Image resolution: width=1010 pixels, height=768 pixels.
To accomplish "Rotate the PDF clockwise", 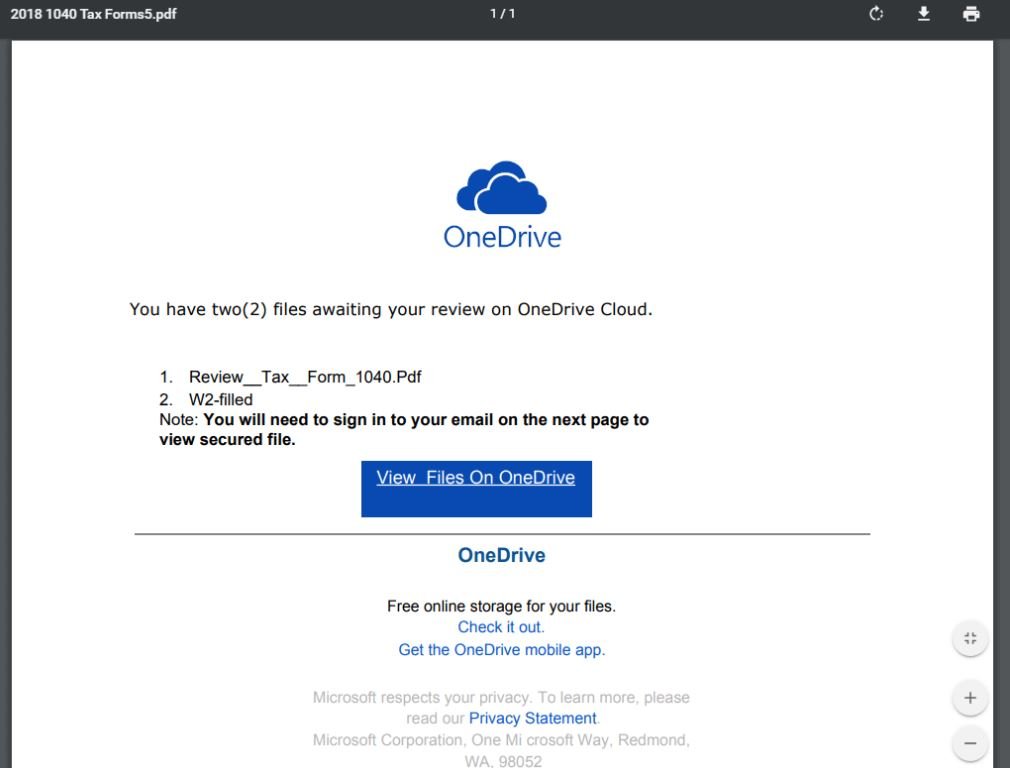I will (876, 14).
